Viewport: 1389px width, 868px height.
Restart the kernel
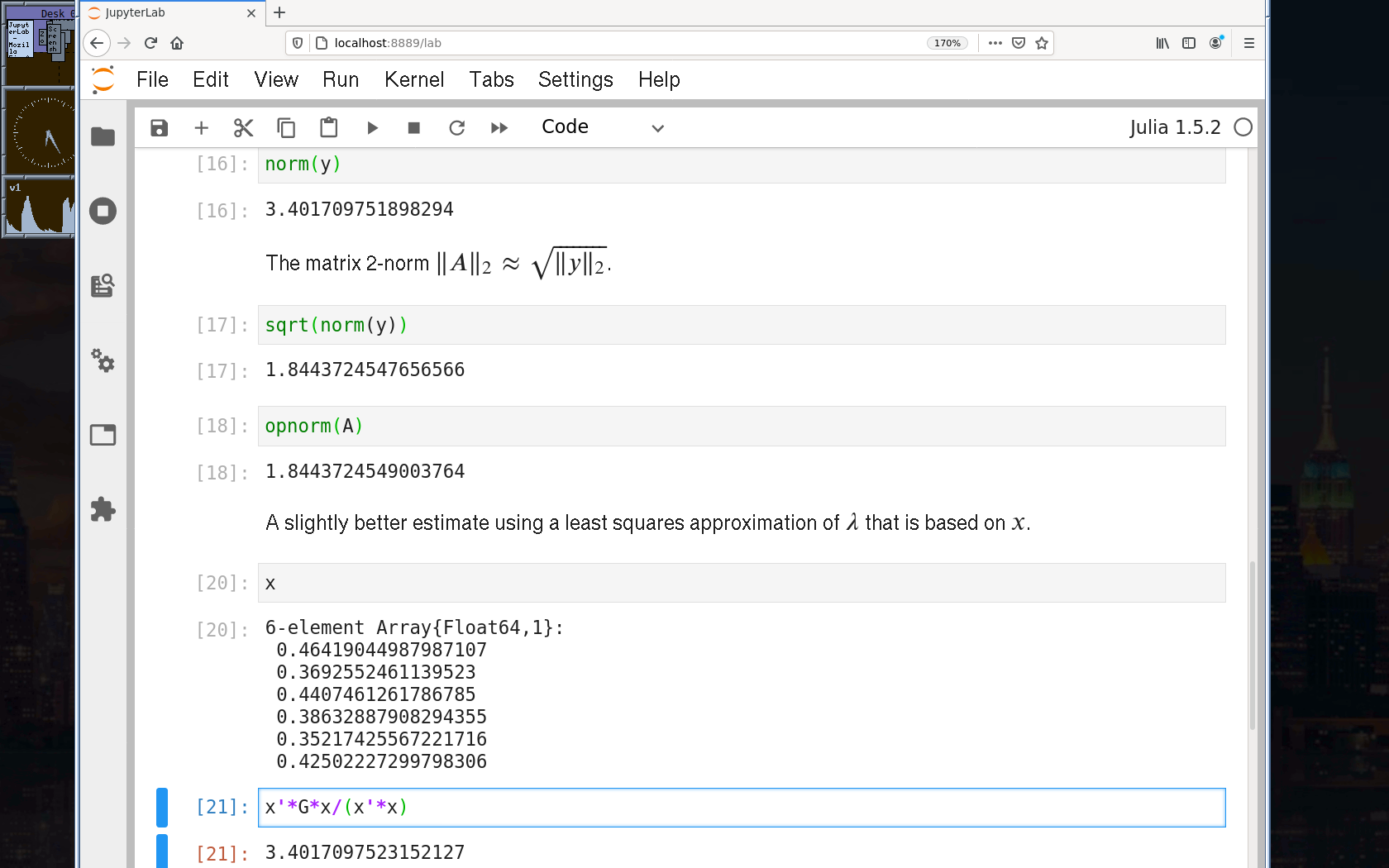click(x=456, y=128)
